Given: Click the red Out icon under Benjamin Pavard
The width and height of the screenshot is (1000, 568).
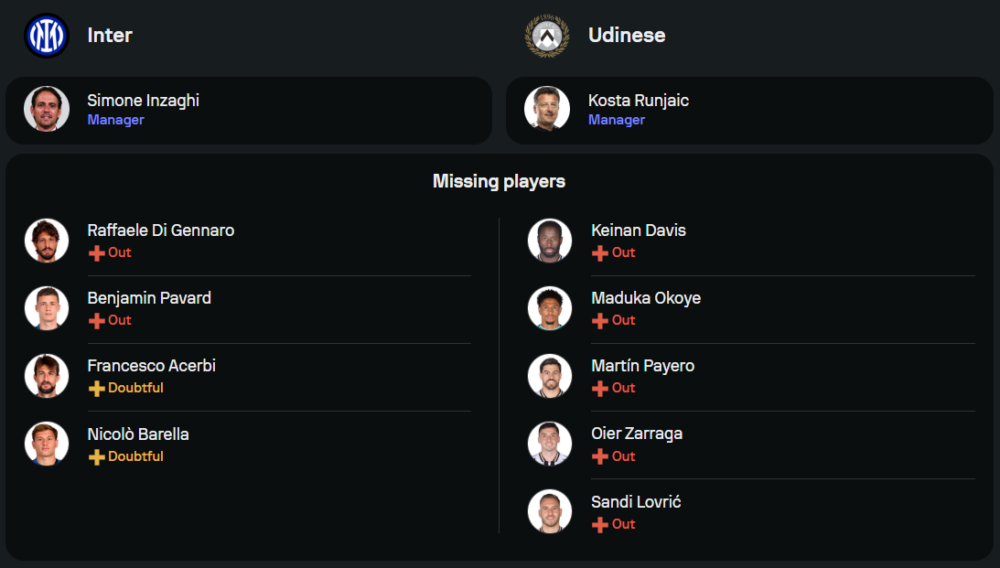Looking at the screenshot, I should (x=97, y=321).
